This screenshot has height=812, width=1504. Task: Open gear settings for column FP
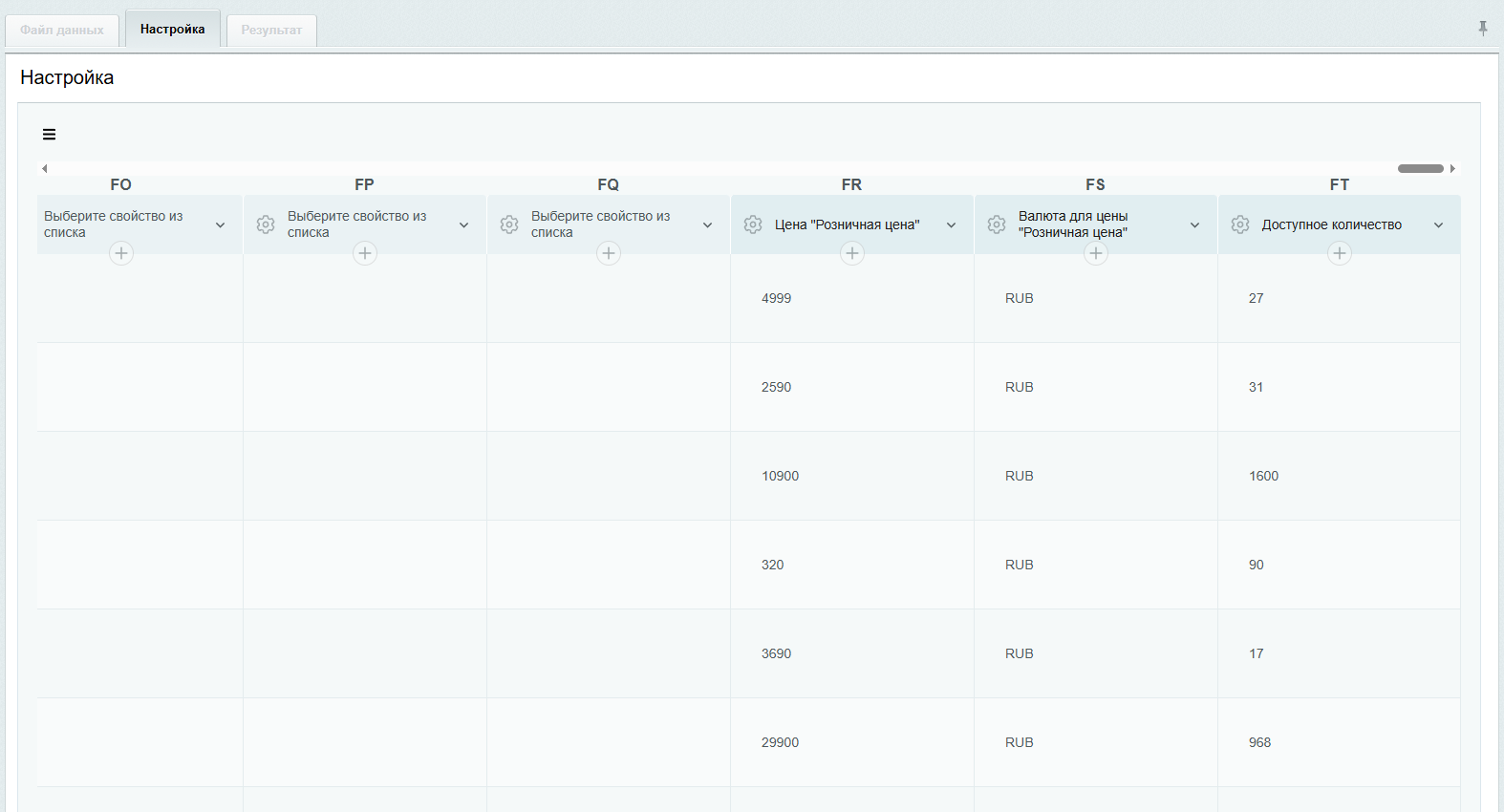266,224
